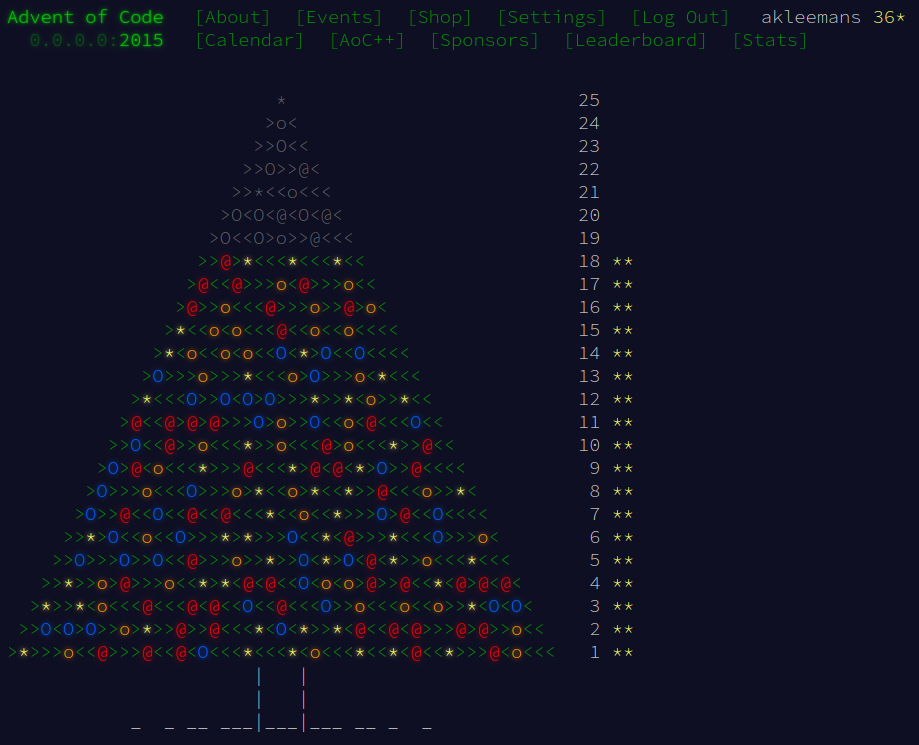
Task: Show the Stats page
Action: 770,41
